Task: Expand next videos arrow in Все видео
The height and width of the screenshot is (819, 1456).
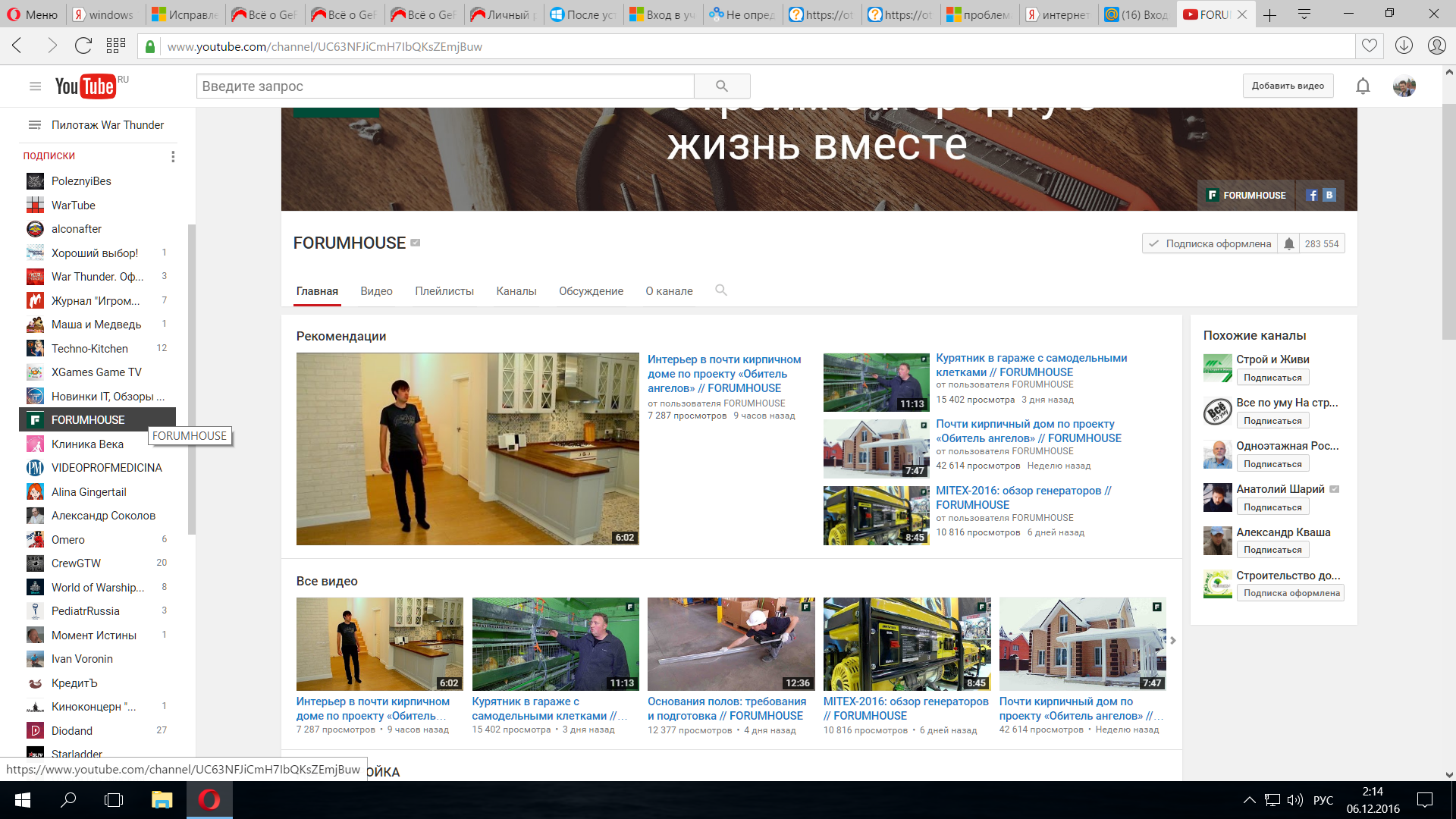Action: point(1172,641)
